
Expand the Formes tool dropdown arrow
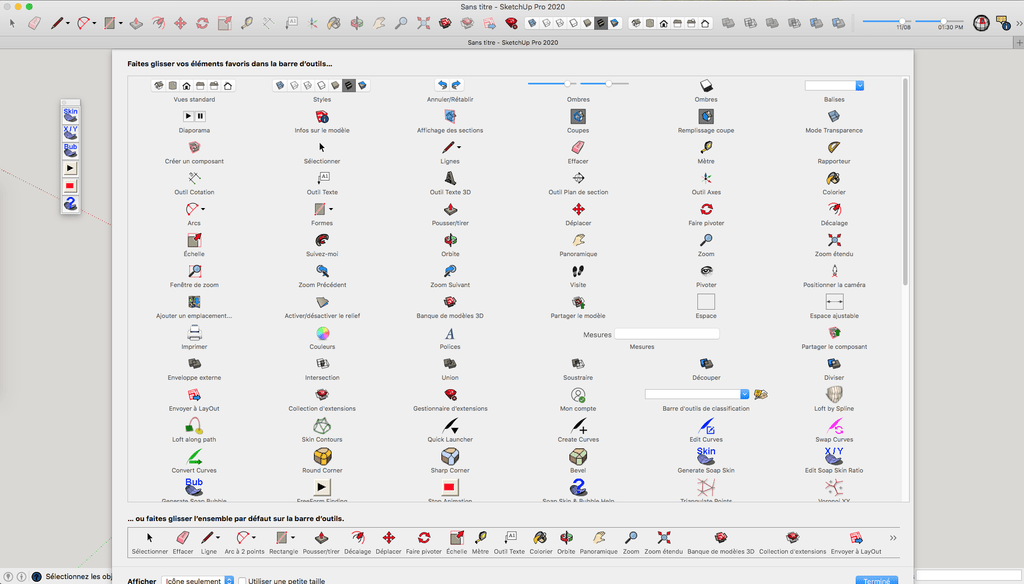click(x=331, y=209)
